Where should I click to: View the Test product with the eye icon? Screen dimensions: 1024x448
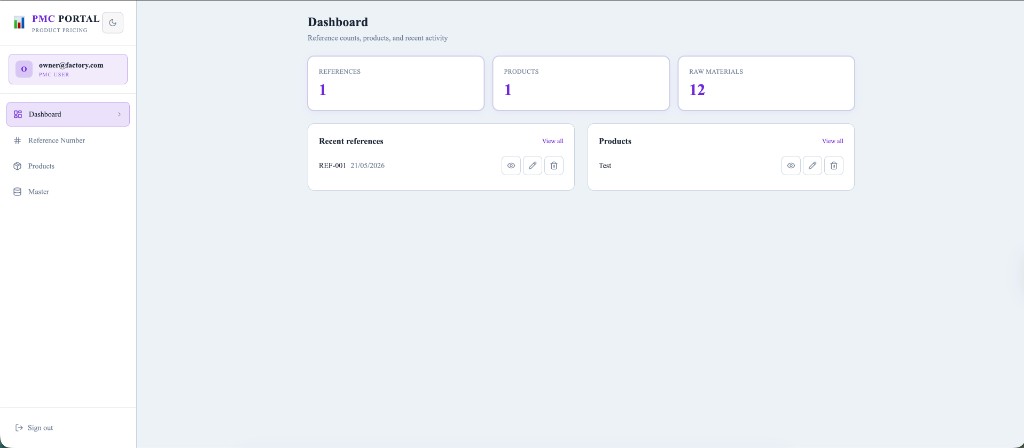[791, 166]
